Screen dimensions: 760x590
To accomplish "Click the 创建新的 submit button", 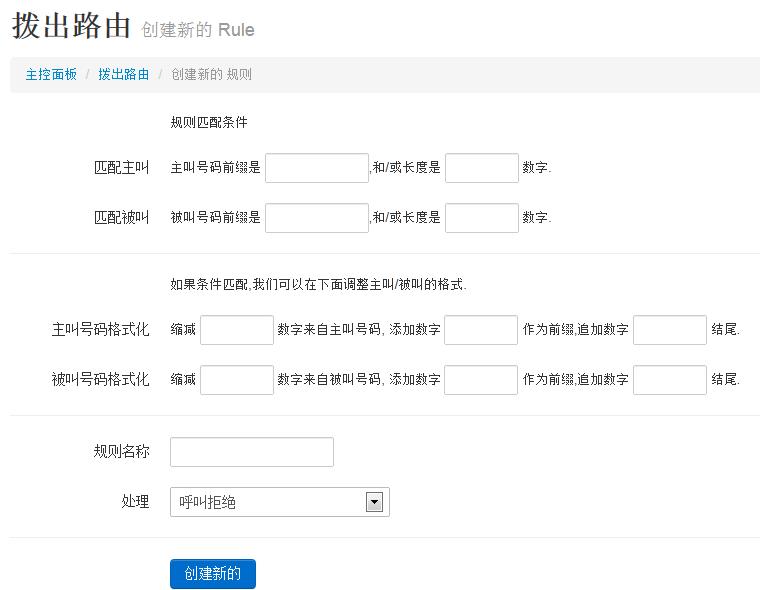I will click(213, 574).
